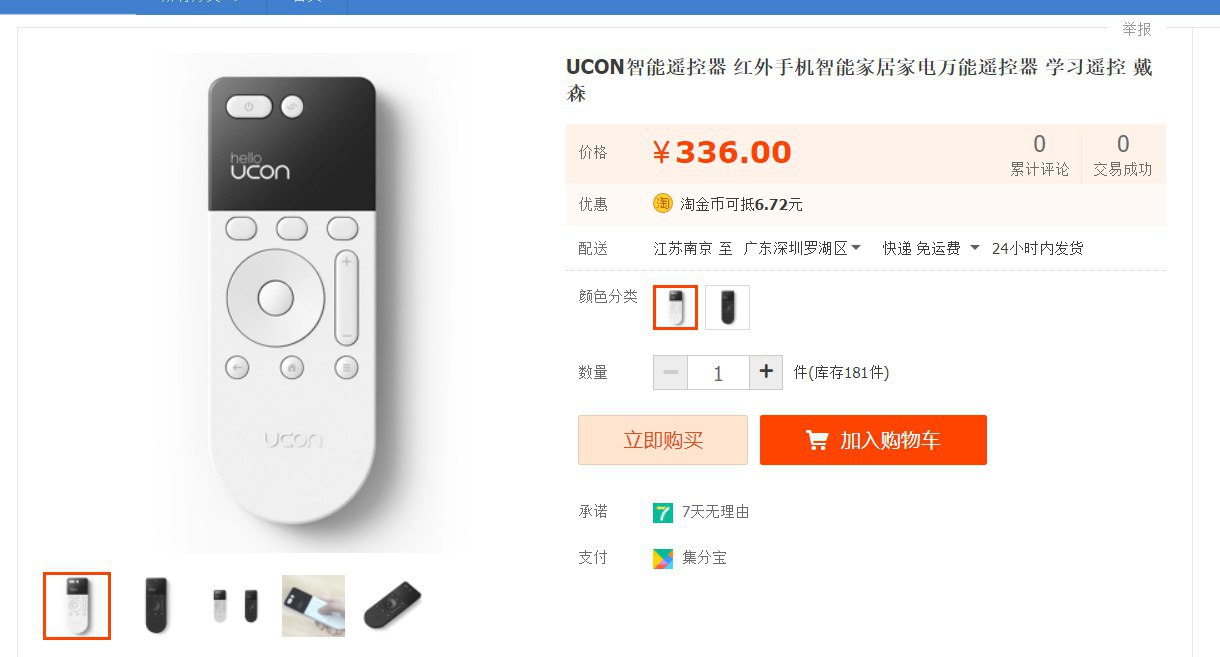Click the 立即购买 buy now button

coord(663,440)
